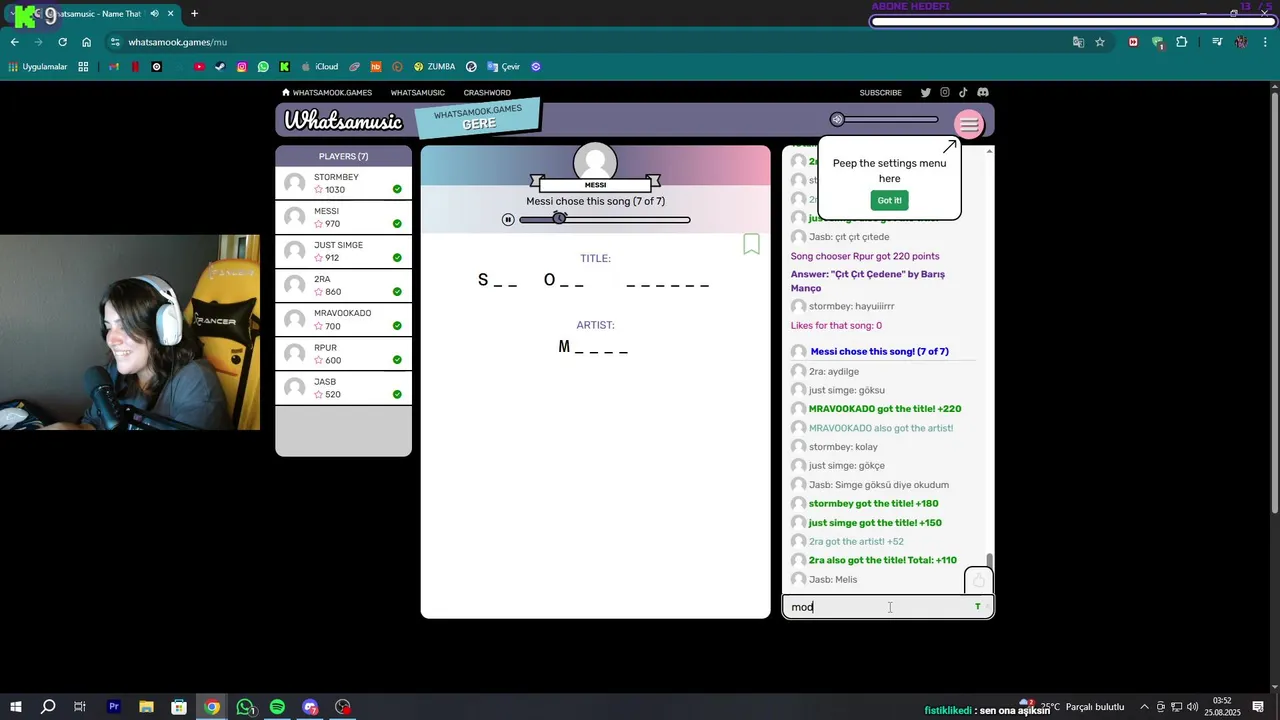Mute the tab via the speaker icon

tap(154, 14)
